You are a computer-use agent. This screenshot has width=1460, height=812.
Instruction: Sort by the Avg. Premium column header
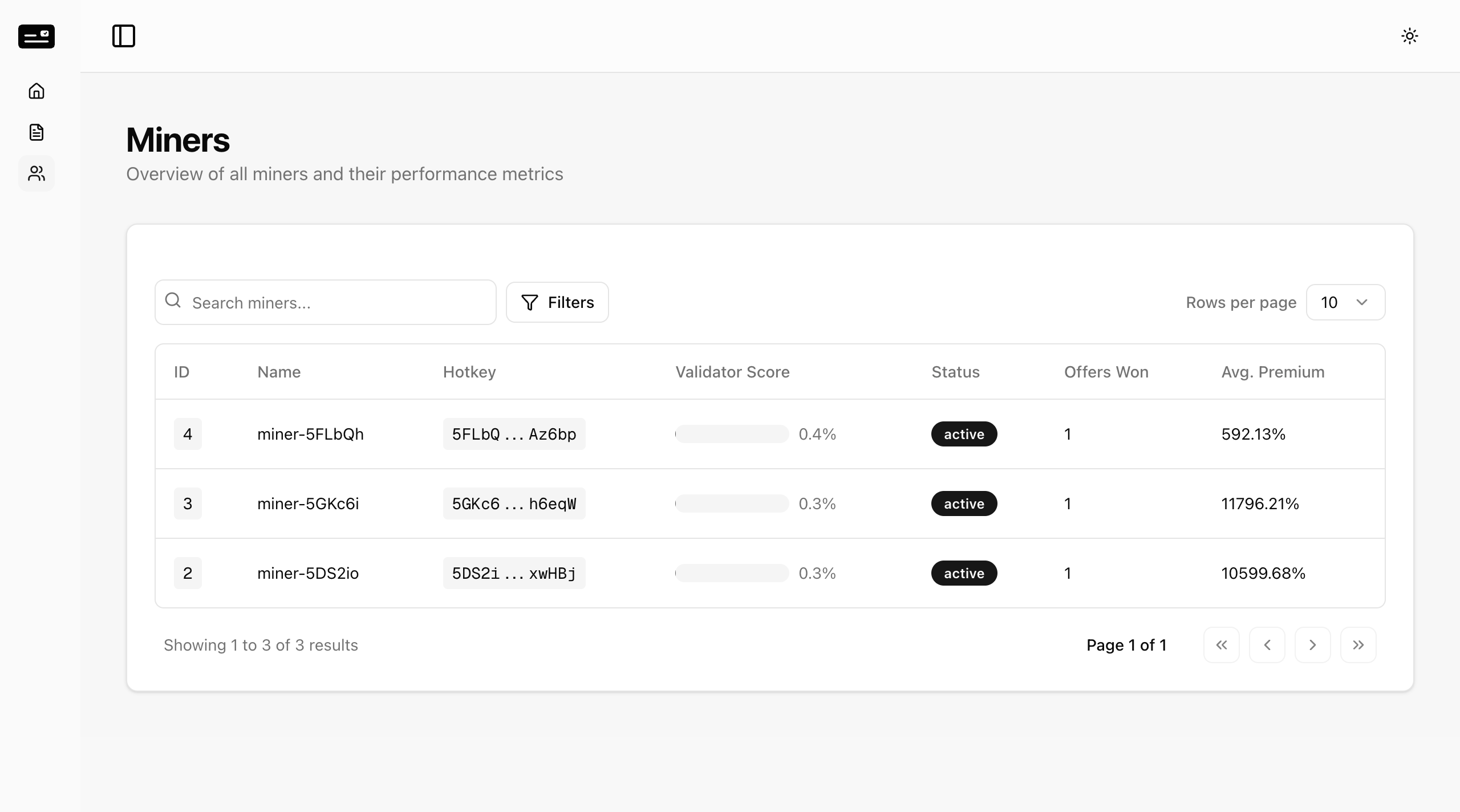pos(1273,372)
